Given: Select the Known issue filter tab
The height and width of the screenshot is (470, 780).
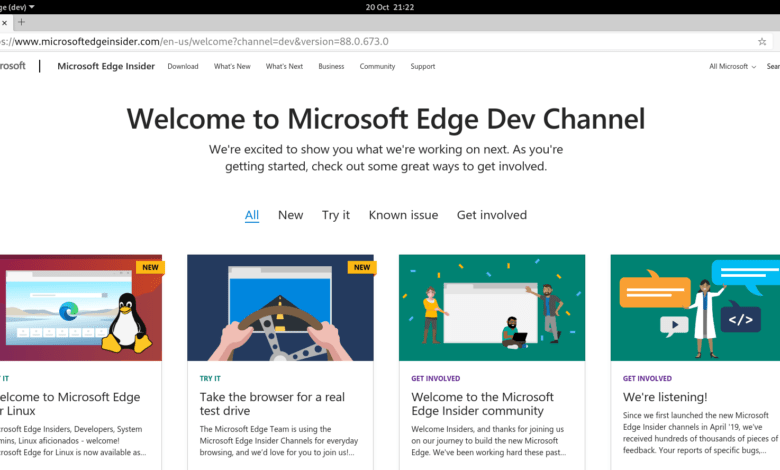Looking at the screenshot, I should (403, 215).
